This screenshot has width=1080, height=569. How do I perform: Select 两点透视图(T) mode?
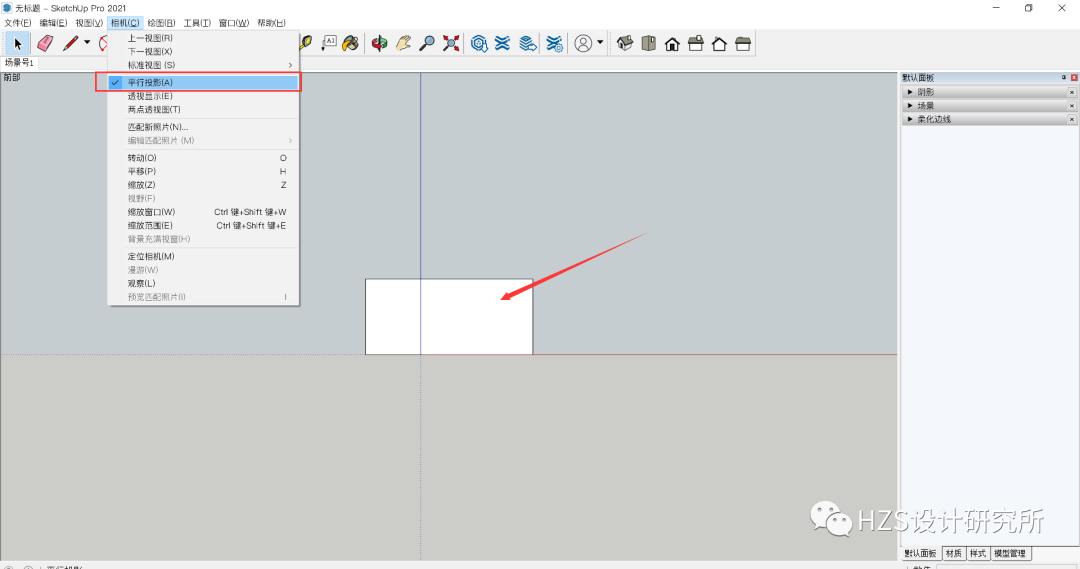click(203, 110)
